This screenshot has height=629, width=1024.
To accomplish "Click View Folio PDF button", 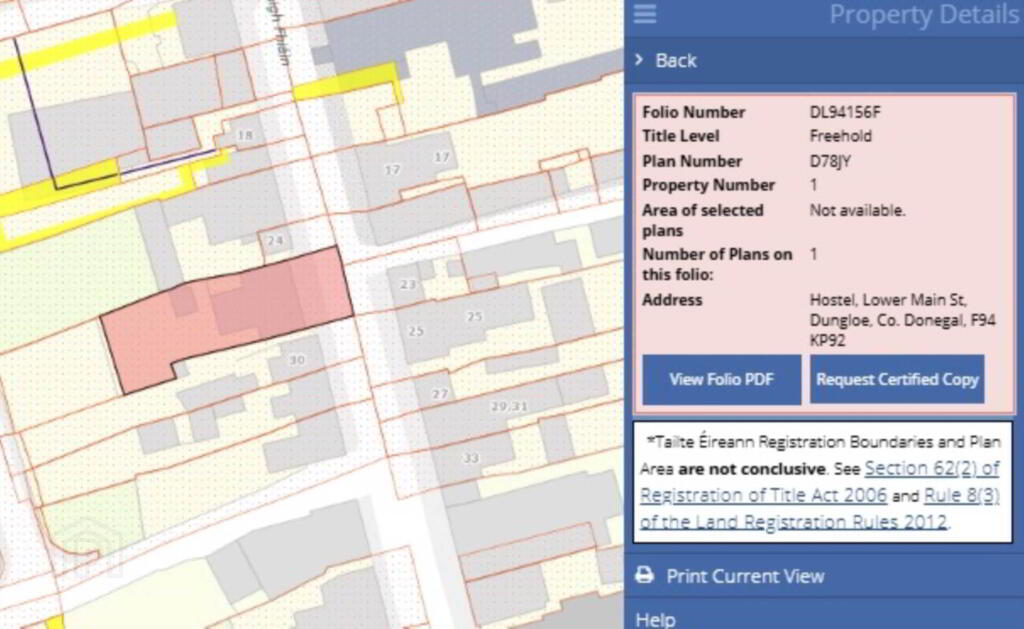I will pos(722,379).
